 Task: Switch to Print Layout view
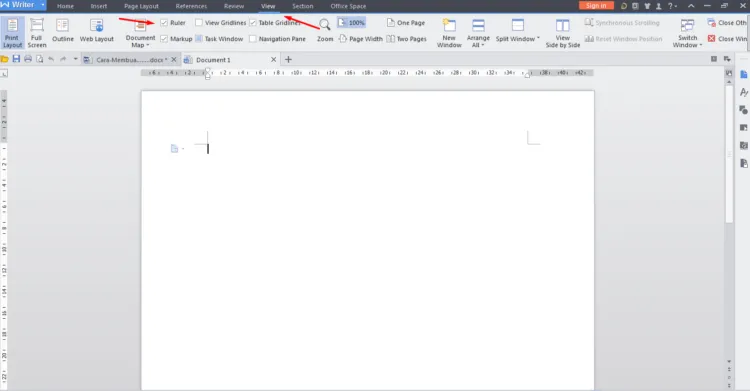point(12,33)
